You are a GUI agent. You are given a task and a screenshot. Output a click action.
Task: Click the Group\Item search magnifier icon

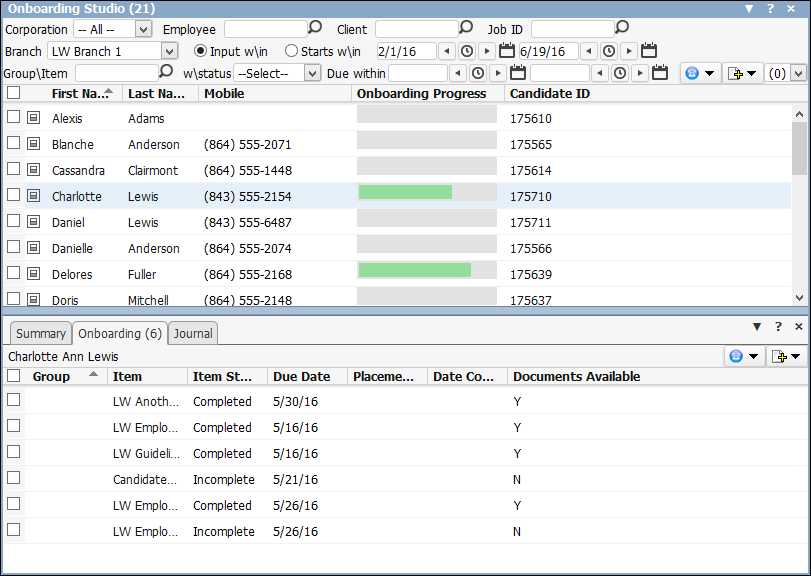pos(166,71)
